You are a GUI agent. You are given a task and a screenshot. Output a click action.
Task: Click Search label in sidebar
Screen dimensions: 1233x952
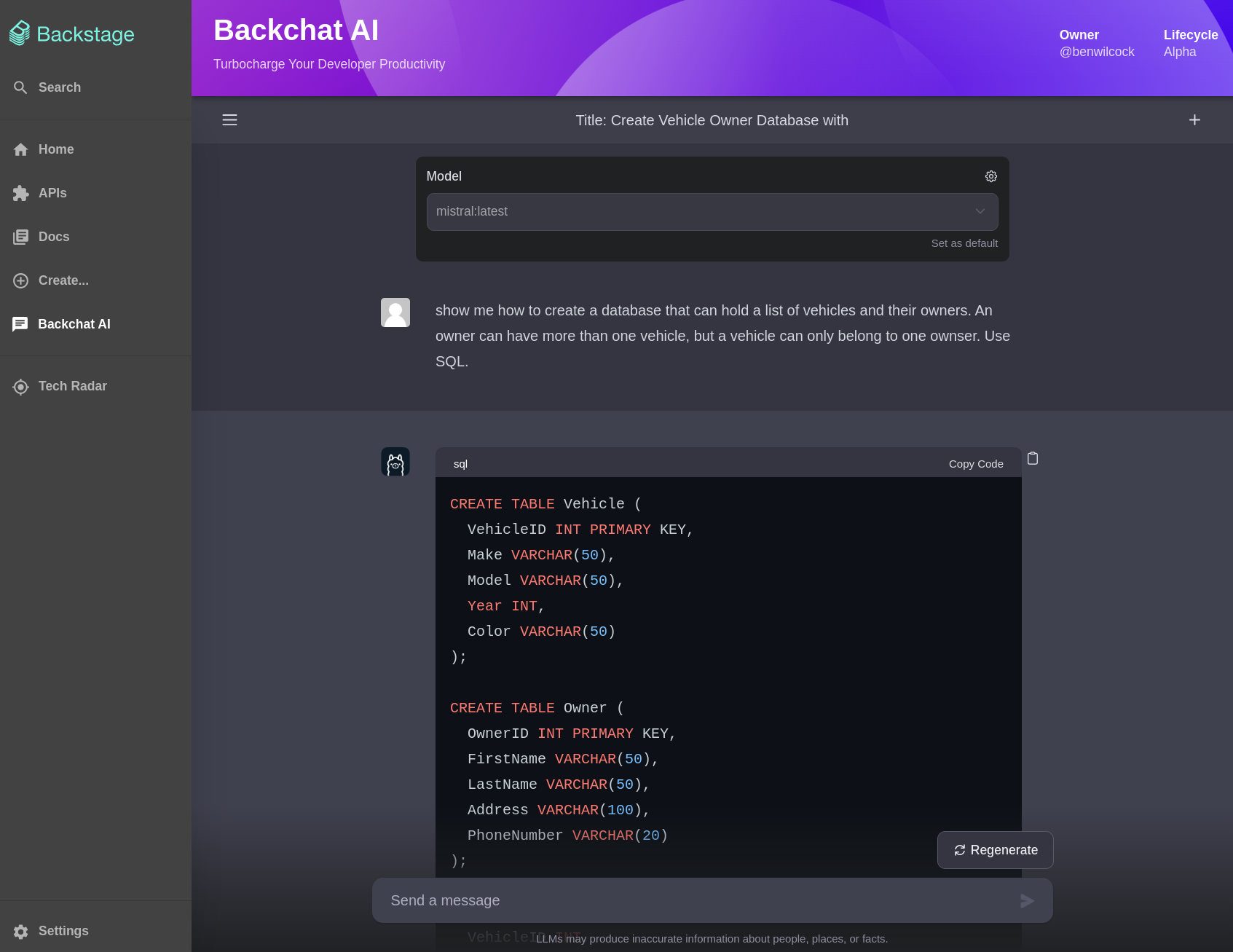point(60,87)
